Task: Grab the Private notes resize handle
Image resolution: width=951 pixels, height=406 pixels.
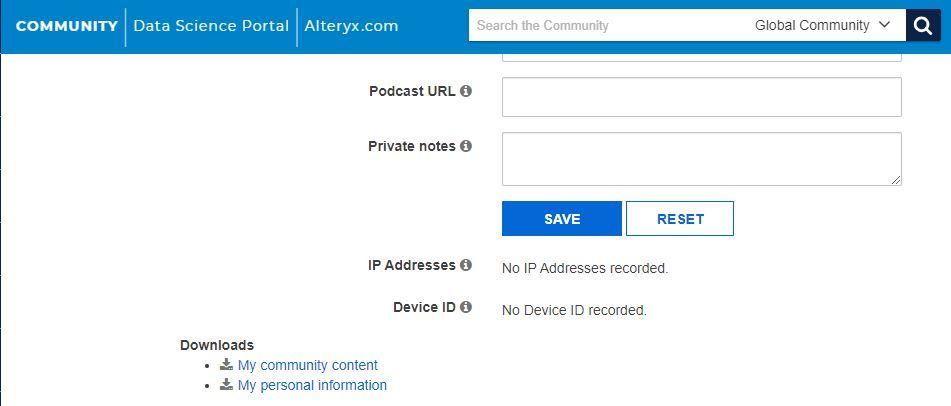Action: [896, 180]
